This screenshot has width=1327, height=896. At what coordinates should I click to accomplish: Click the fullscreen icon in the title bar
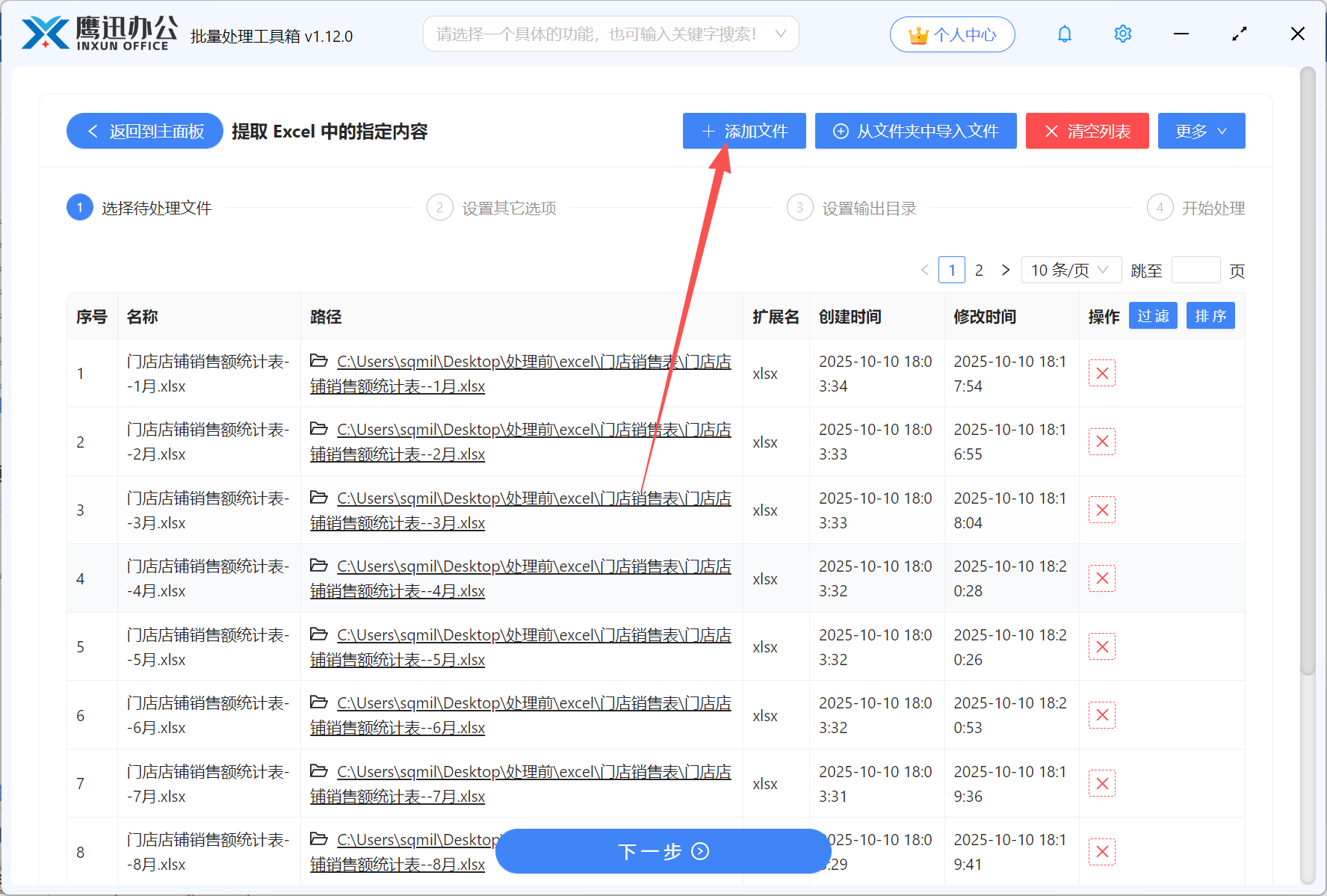coord(1239,34)
